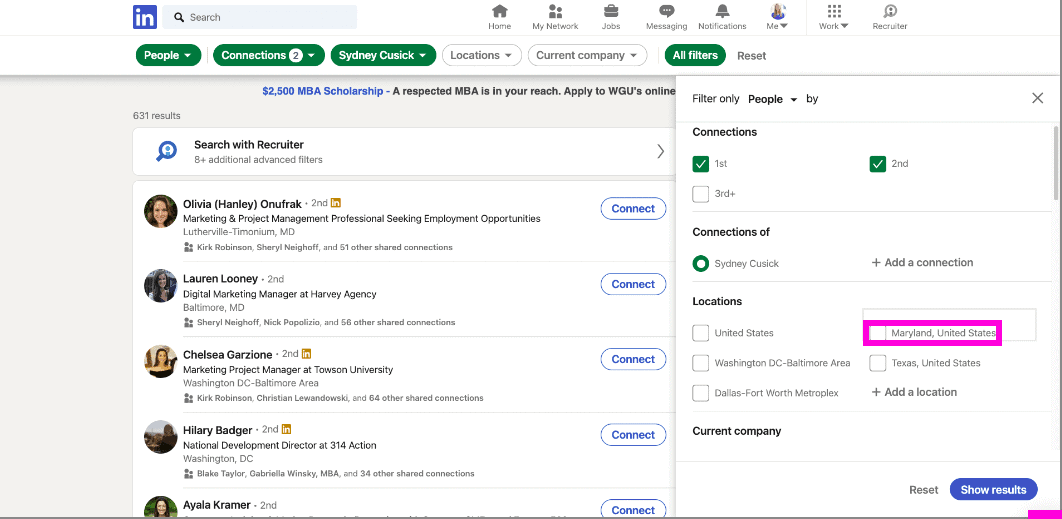Click Olivia's 51 other shared connections link
The image size is (1062, 519).
[x=395, y=248]
